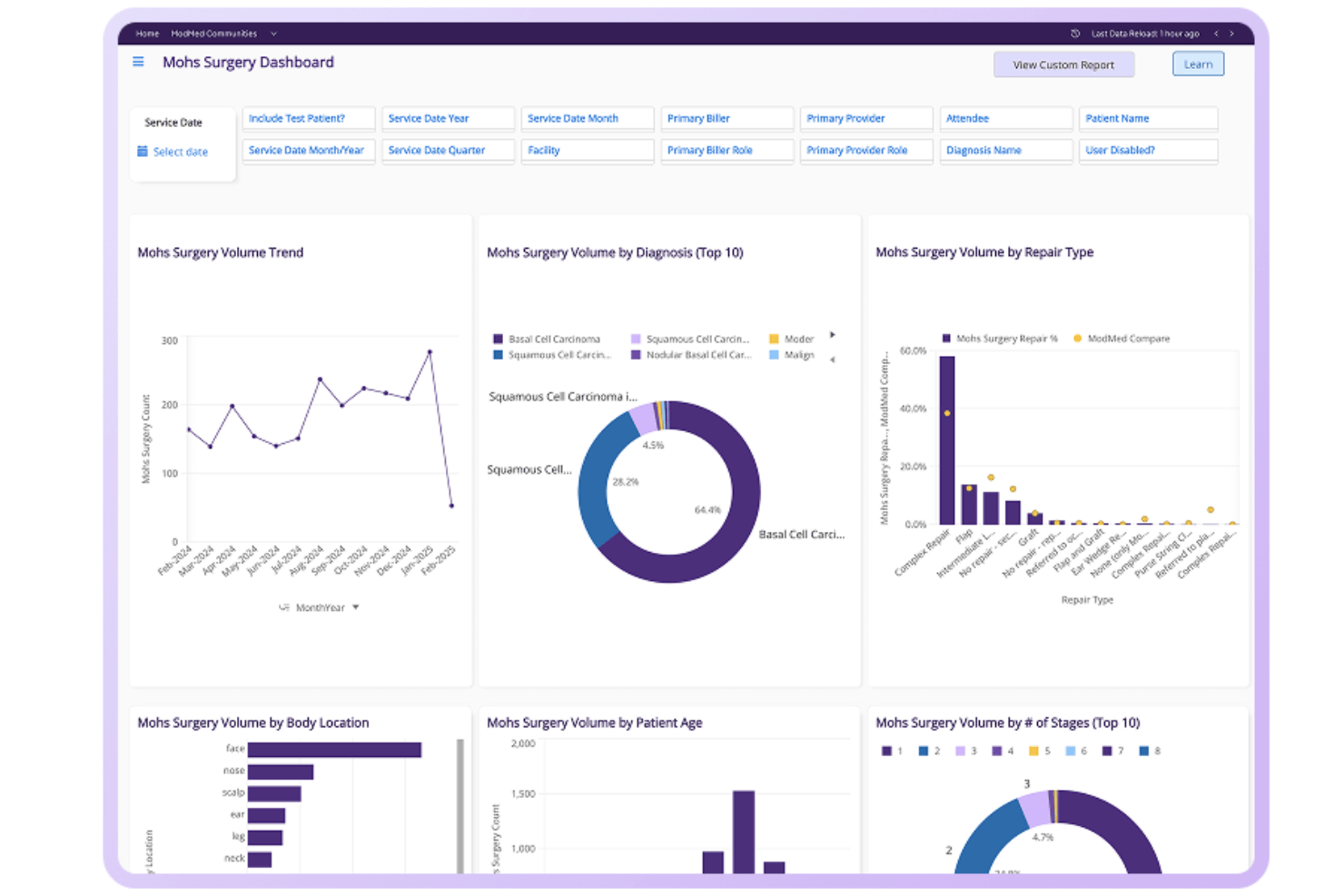1344x896 pixels.
Task: Open the Include Test Patient? filter
Action: (x=309, y=119)
